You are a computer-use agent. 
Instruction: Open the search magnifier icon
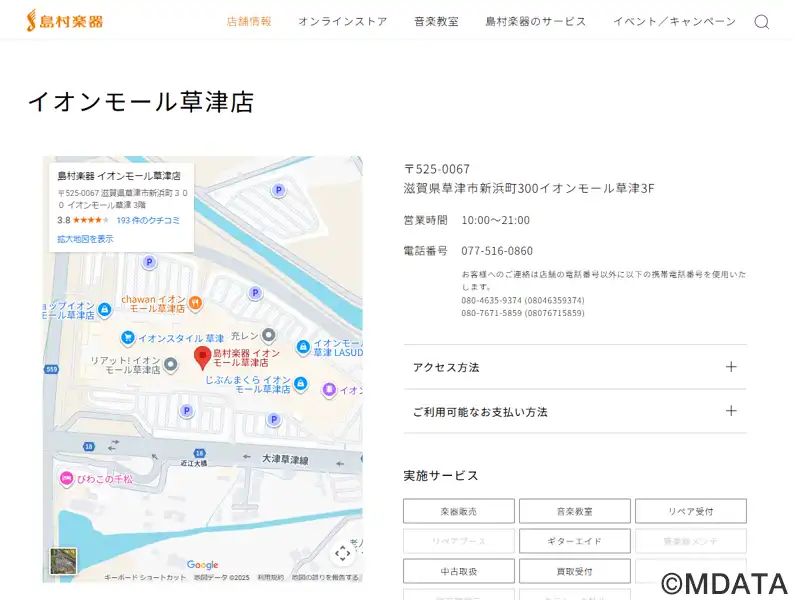[762, 22]
